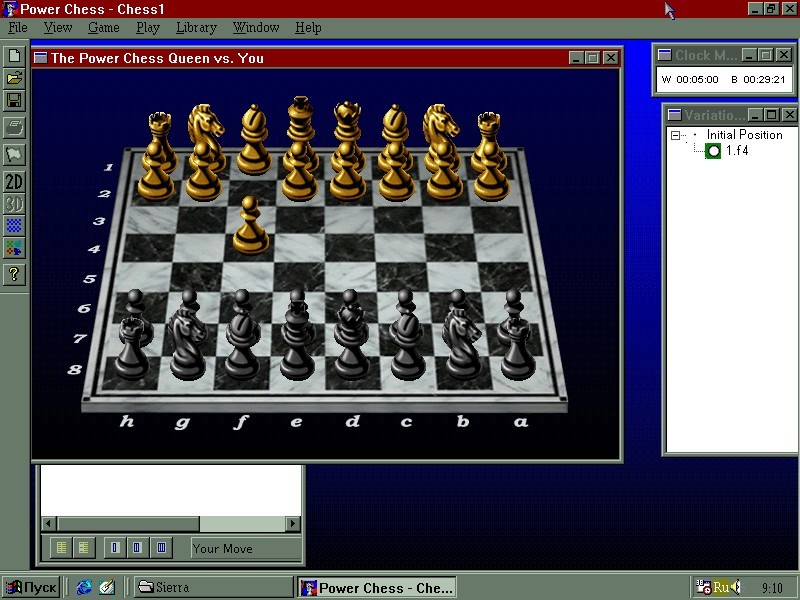Click the grayed-out printer icon
This screenshot has height=600, width=800.
(x=14, y=127)
